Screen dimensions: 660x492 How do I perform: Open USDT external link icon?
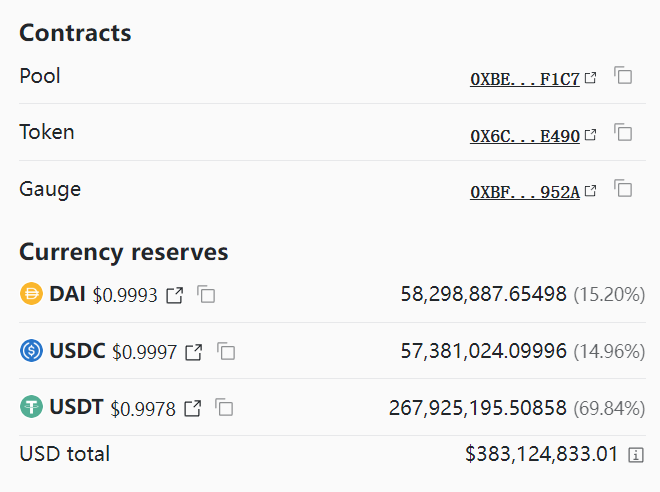(192, 409)
